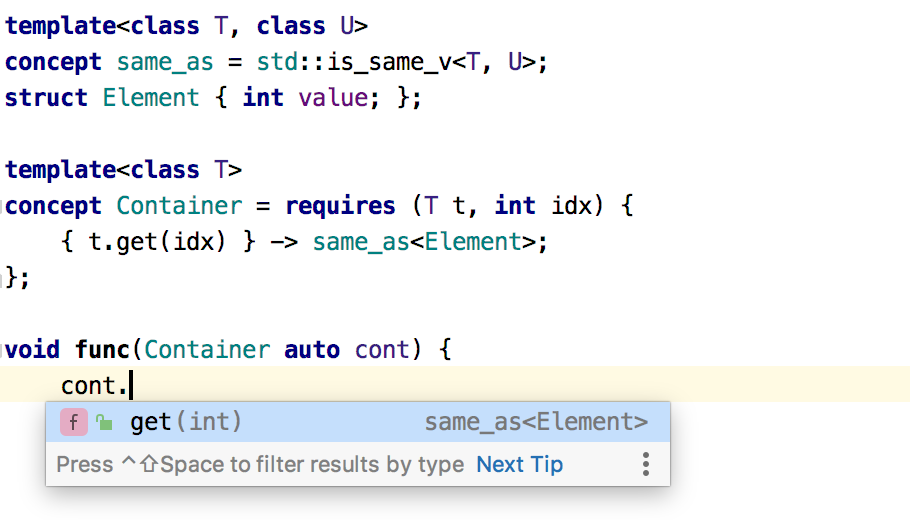The width and height of the screenshot is (910, 520).
Task: Select the get(int) completion suggestion
Action: click(x=186, y=422)
